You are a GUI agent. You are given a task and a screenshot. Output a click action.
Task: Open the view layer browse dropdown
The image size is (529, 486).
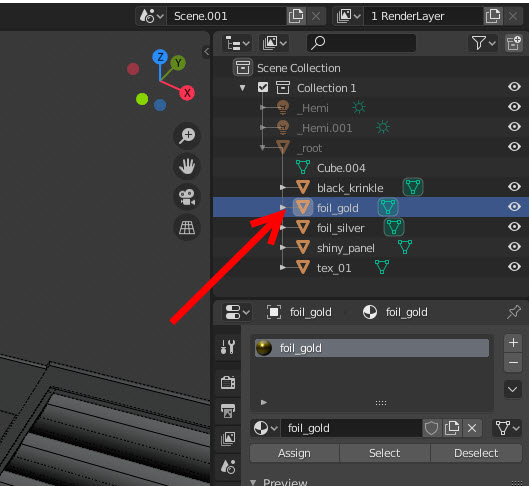[348, 16]
